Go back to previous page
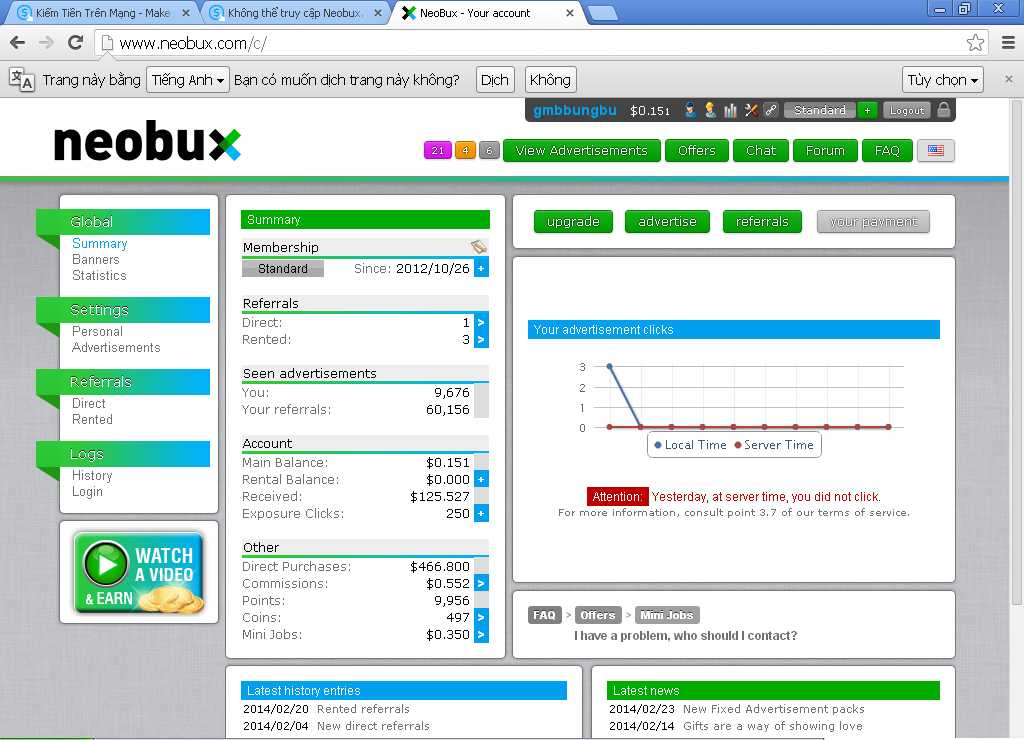Viewport: 1024px width, 740px height. pyautogui.click(x=18, y=43)
